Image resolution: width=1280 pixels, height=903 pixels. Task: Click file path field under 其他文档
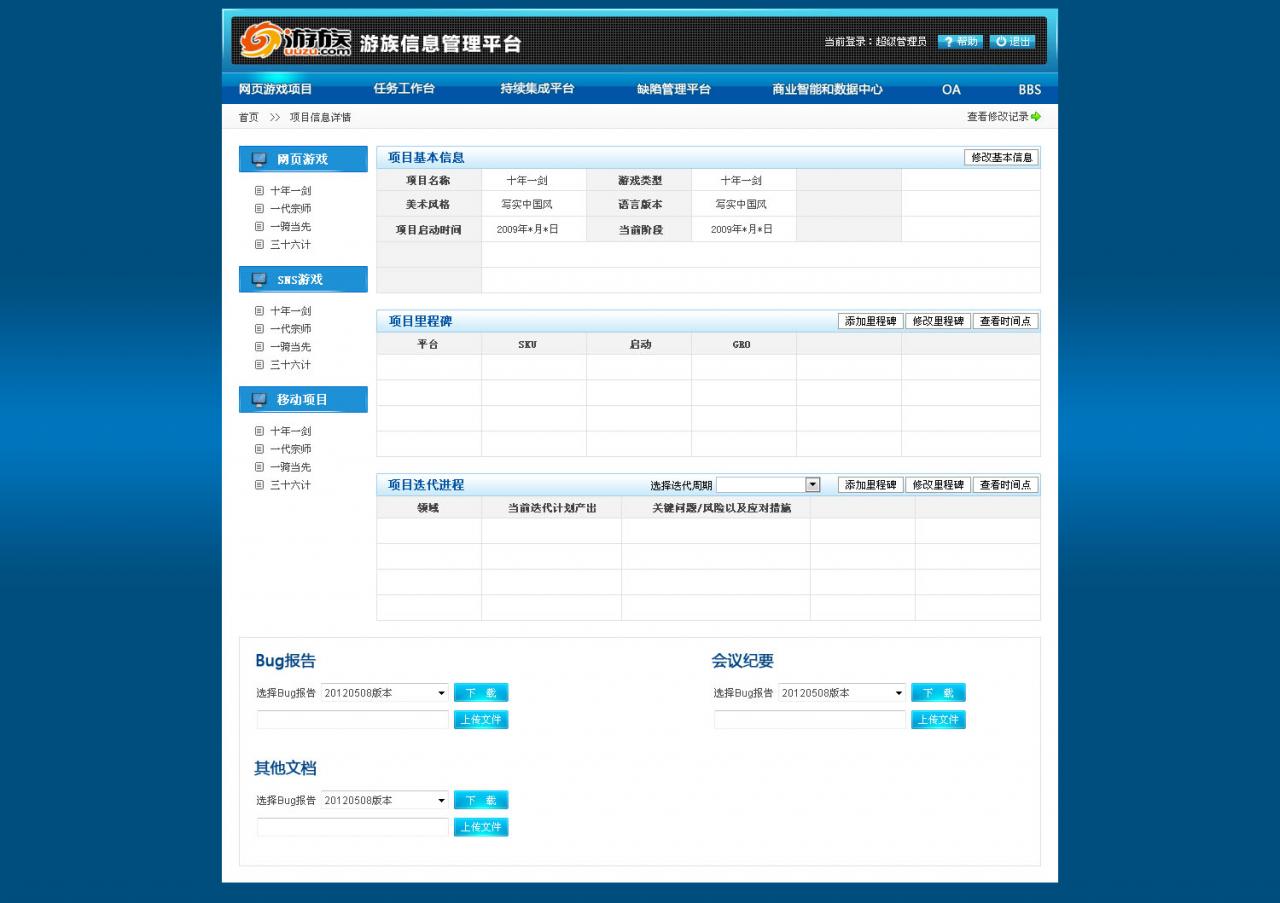[x=353, y=827]
